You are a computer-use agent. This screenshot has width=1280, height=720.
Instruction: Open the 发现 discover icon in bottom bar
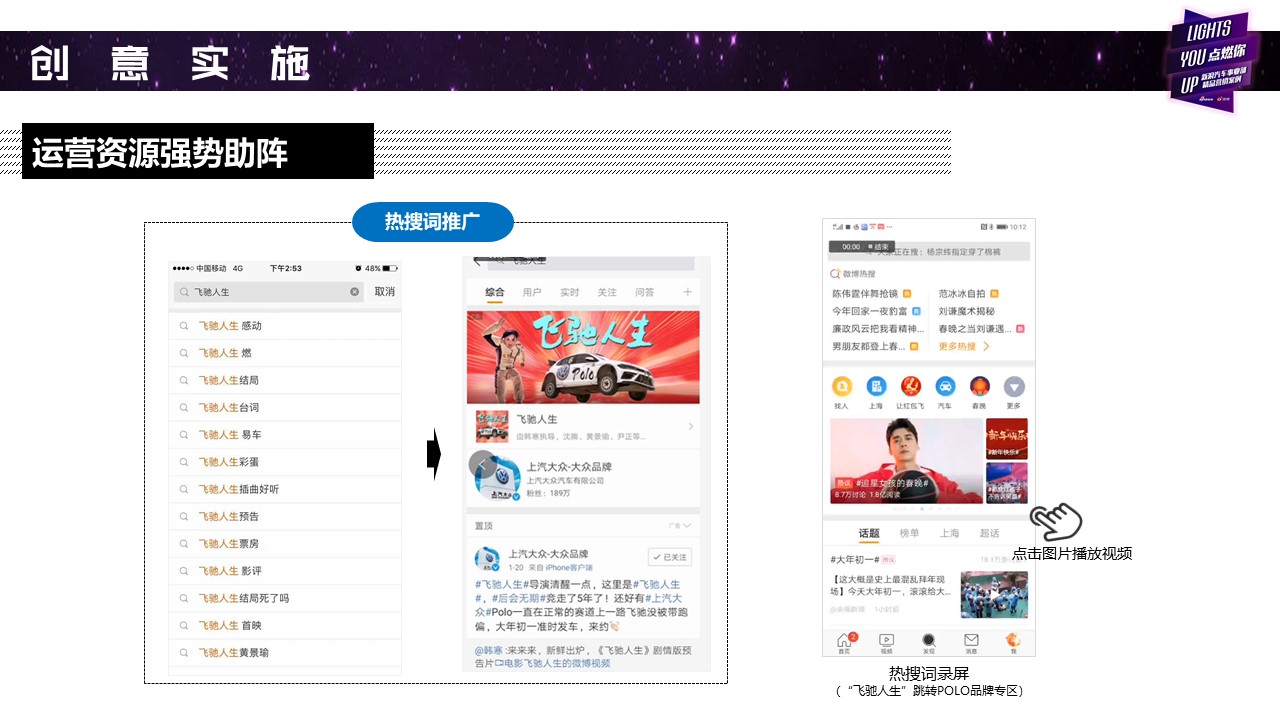(929, 642)
